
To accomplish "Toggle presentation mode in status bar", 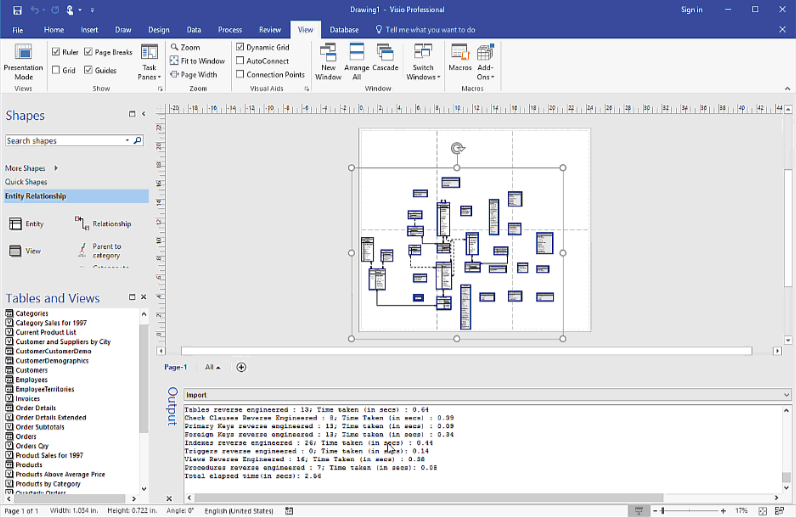I will point(639,511).
